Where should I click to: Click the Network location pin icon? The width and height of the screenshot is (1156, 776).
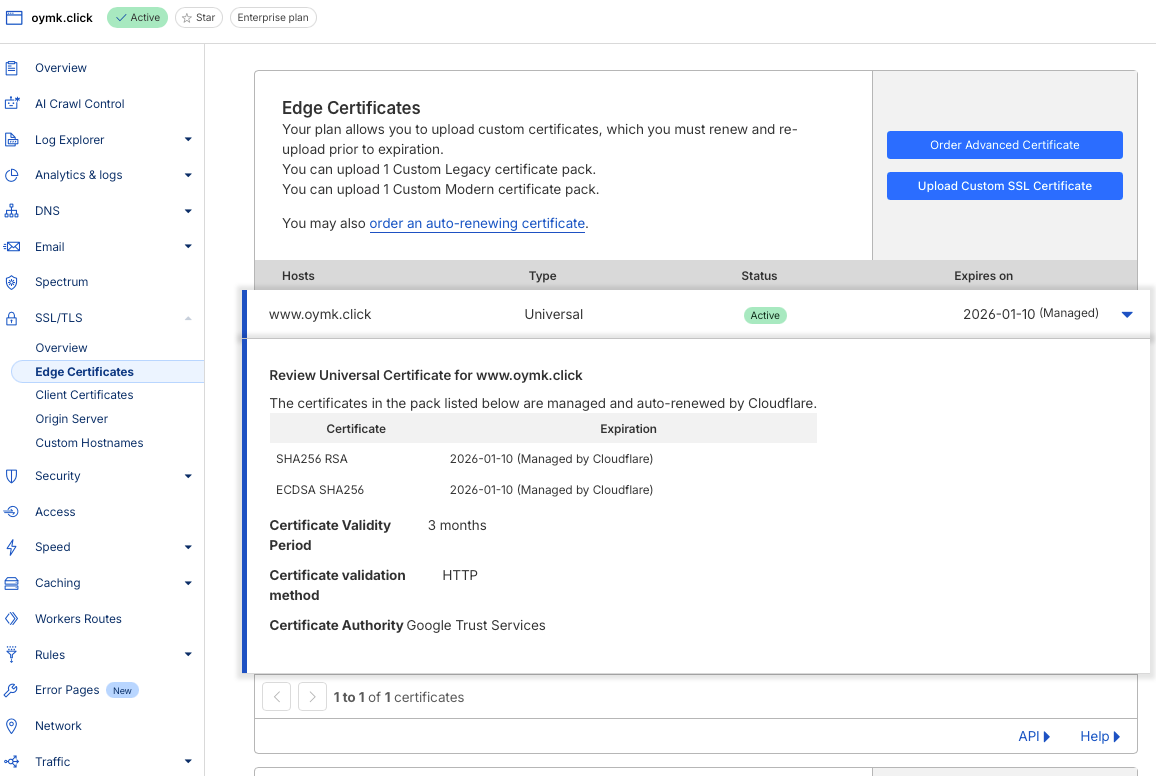(12, 726)
